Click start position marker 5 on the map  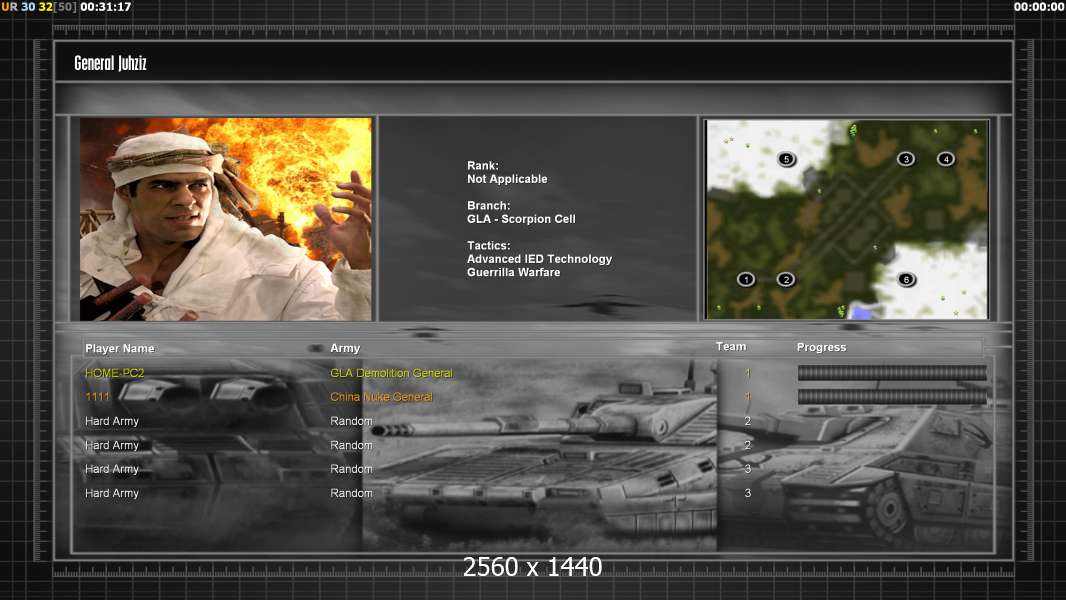pyautogui.click(x=786, y=160)
